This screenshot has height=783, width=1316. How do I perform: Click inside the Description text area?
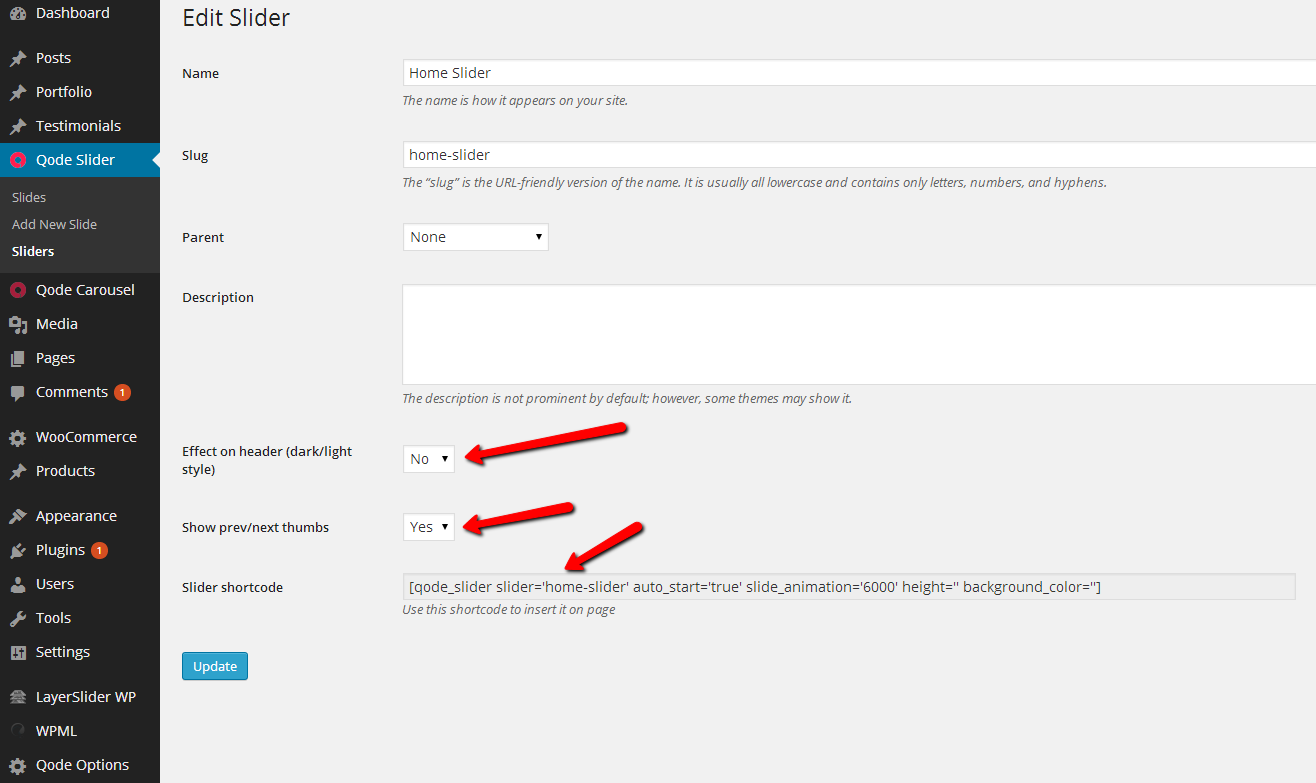click(x=858, y=335)
